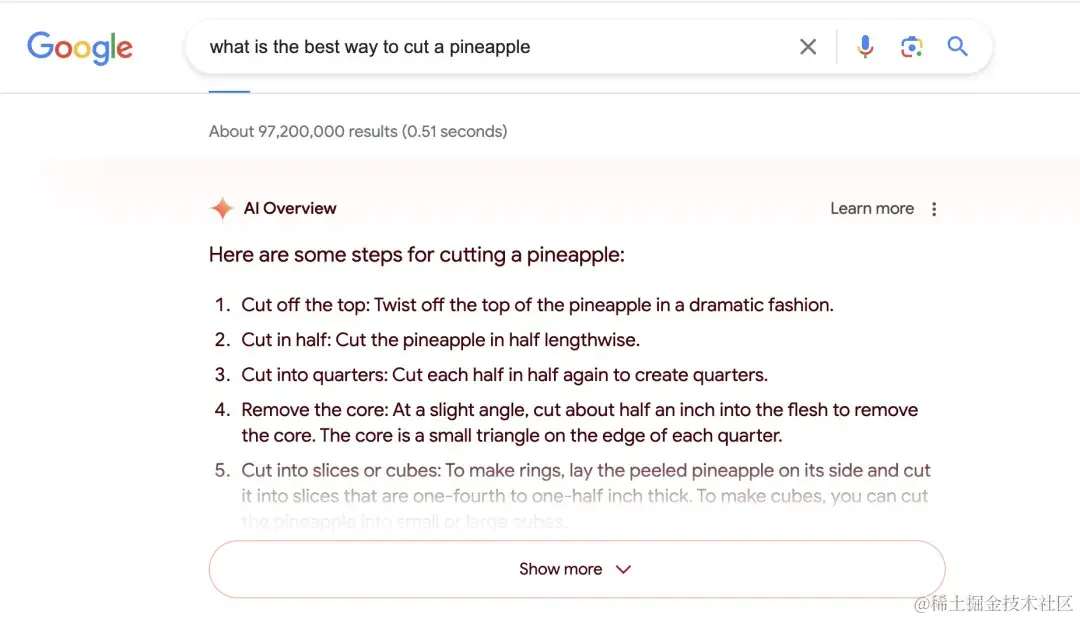Click the AI Overview sparkle icon
The image size is (1080, 620).
coord(221,209)
